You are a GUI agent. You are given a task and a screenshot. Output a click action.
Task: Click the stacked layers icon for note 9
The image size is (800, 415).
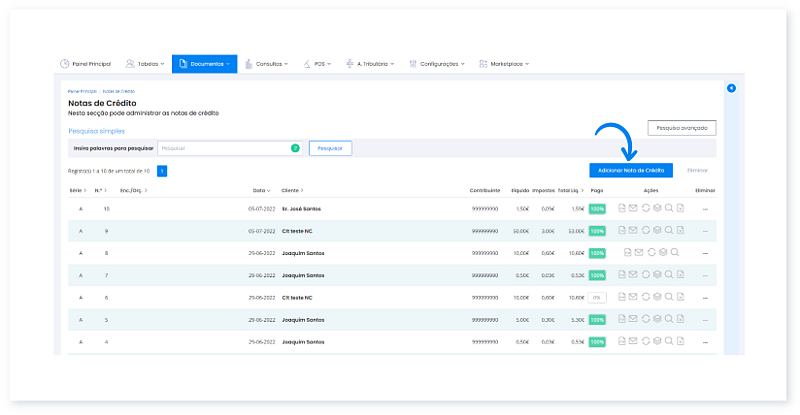657,230
